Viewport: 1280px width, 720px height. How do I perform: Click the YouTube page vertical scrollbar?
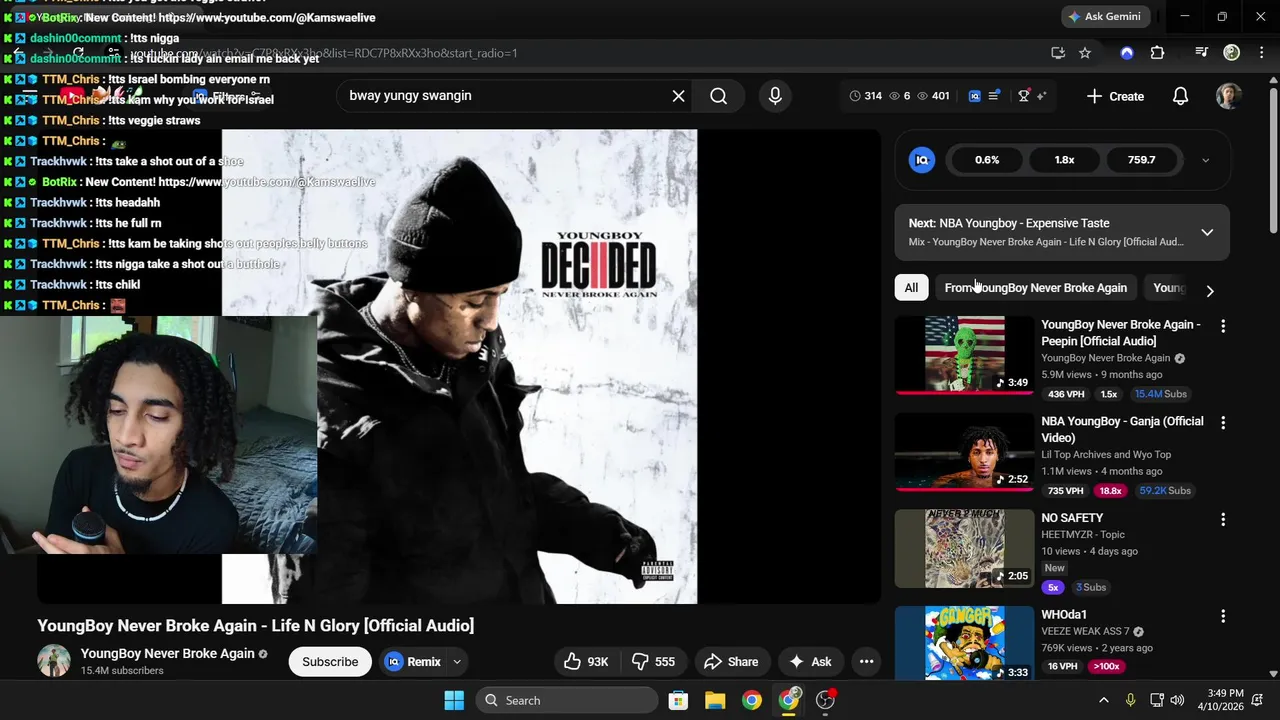(x=1273, y=160)
